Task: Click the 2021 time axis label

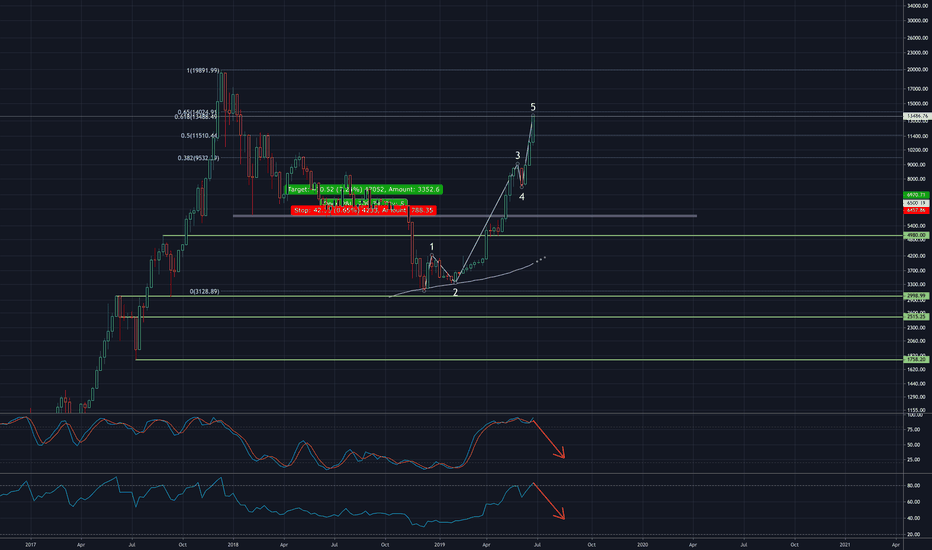Action: point(845,544)
